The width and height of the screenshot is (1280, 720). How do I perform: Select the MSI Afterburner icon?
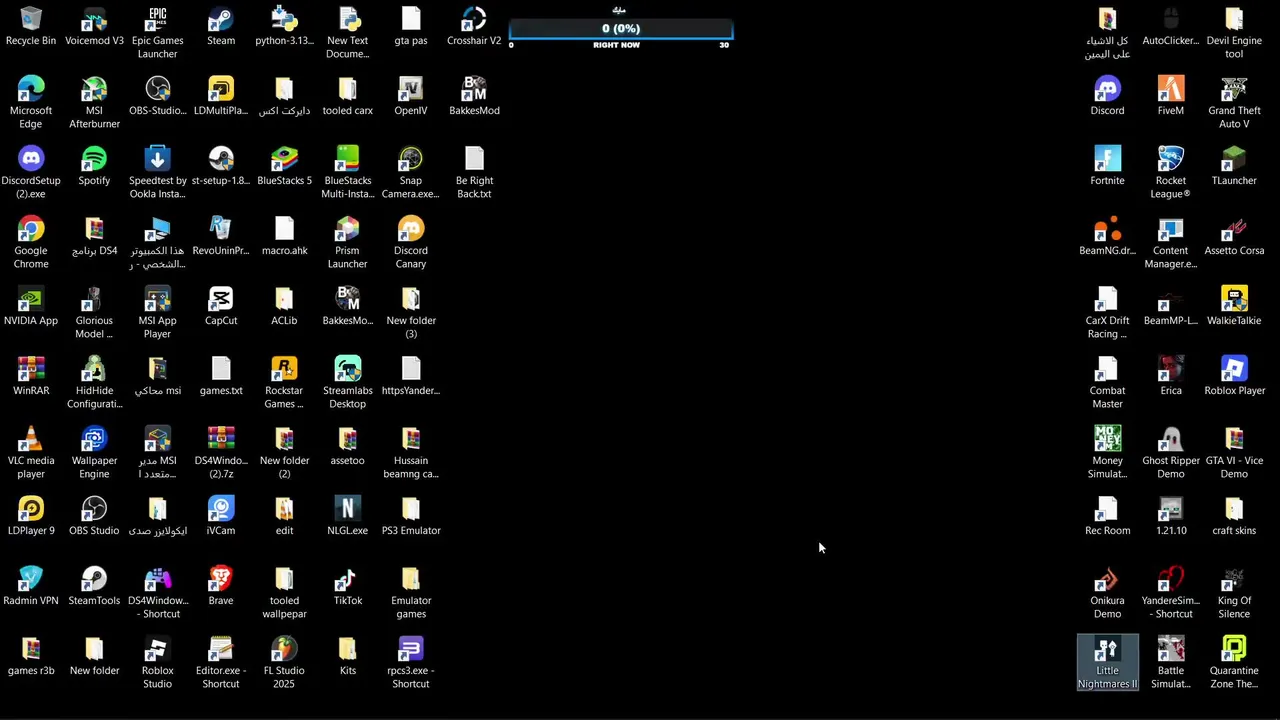(94, 103)
